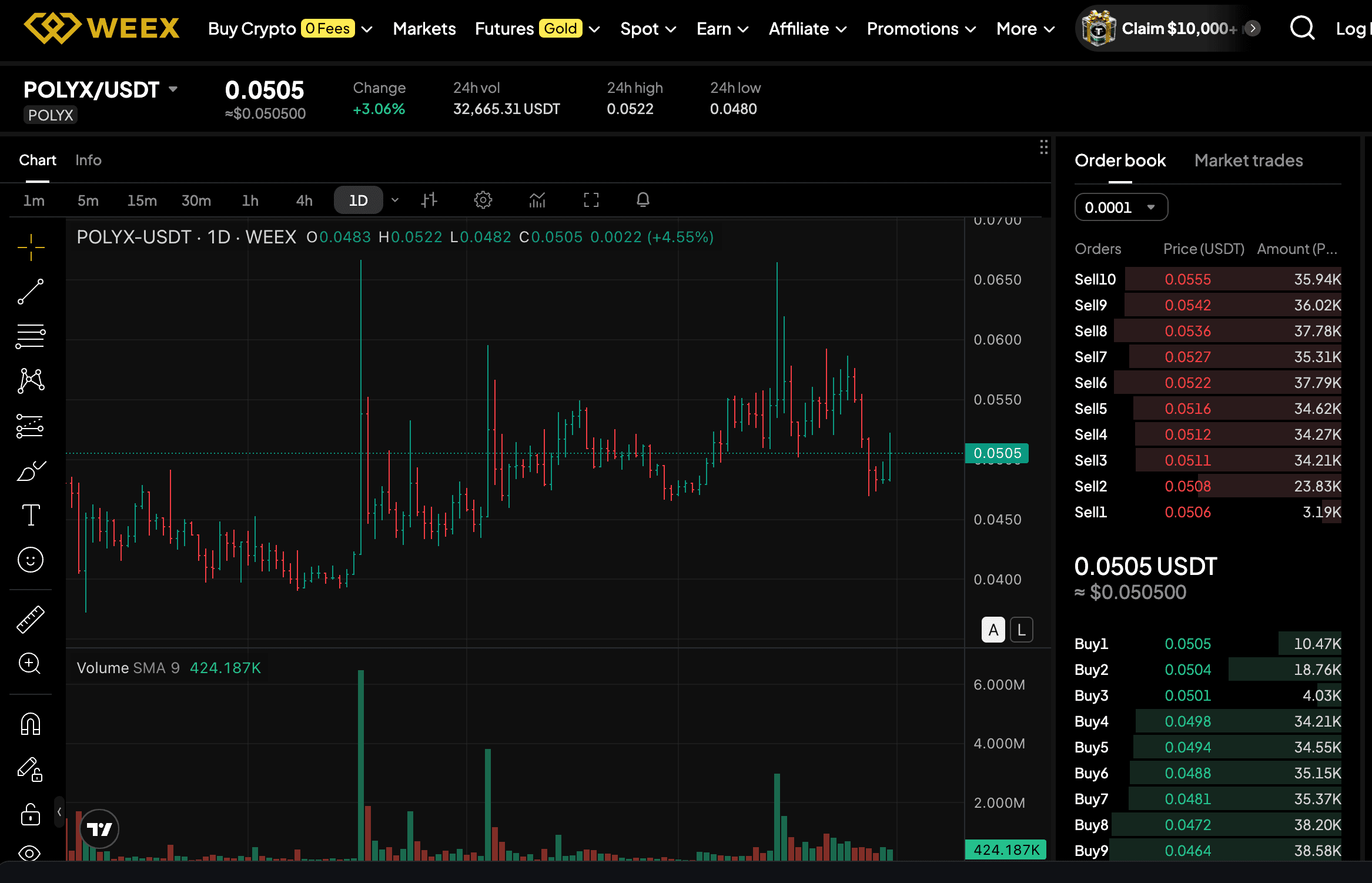Go to Markets page
The width and height of the screenshot is (1372, 883).
point(424,28)
